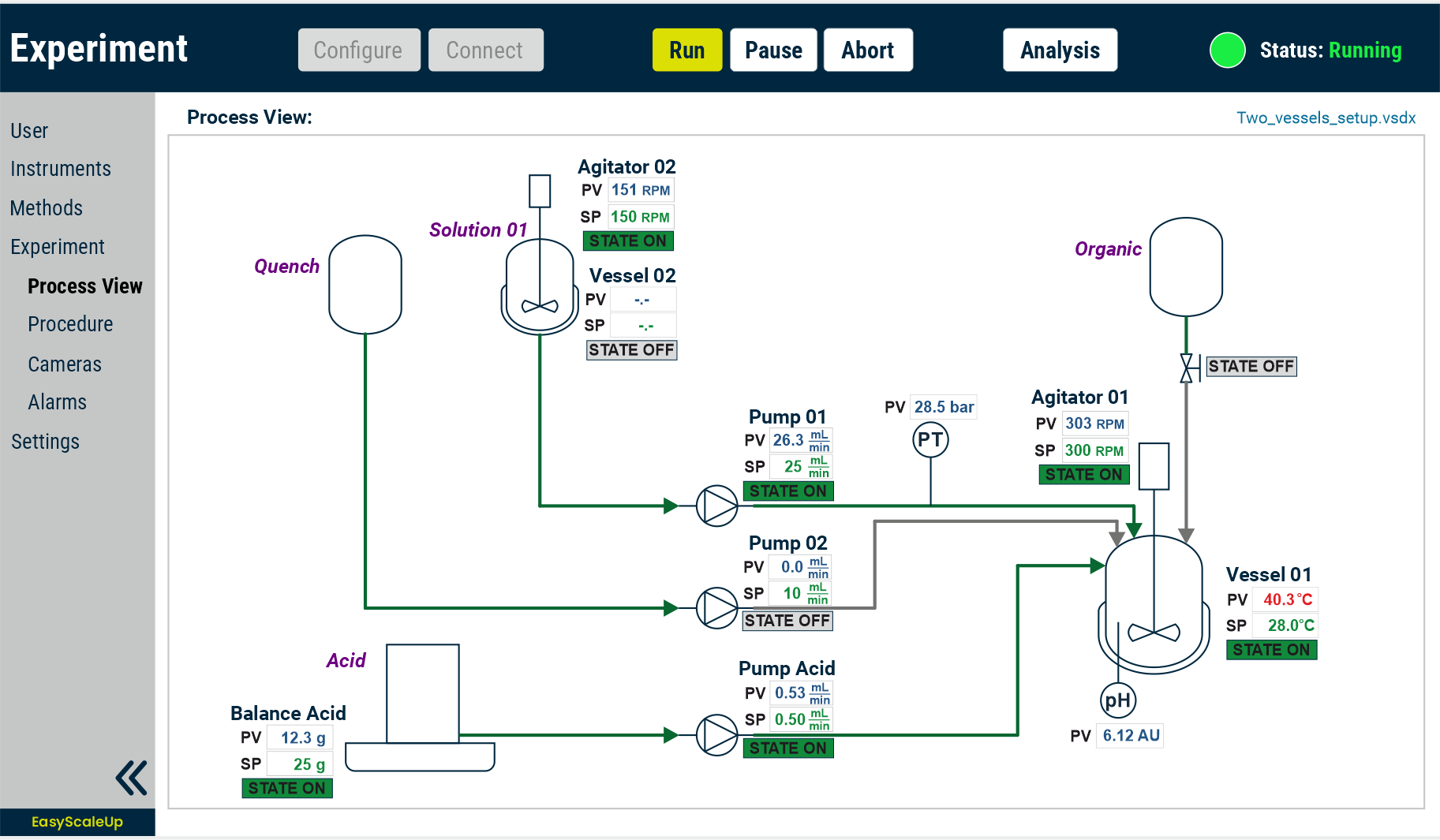Viewport: 1440px width, 840px height.
Task: Edit the Vessel 01 setpoint temperature field
Action: tap(1285, 625)
